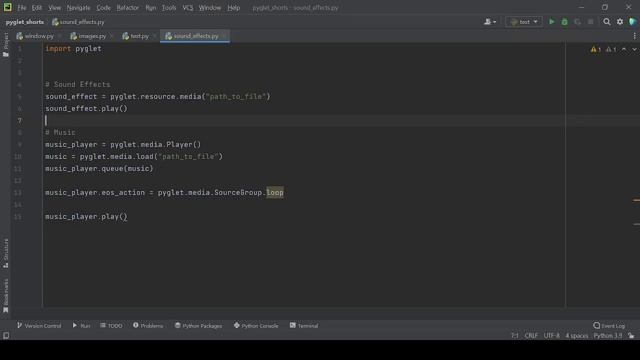Screen dimensions: 640x360
Task: Open the Navigate menu
Action: click(78, 7)
